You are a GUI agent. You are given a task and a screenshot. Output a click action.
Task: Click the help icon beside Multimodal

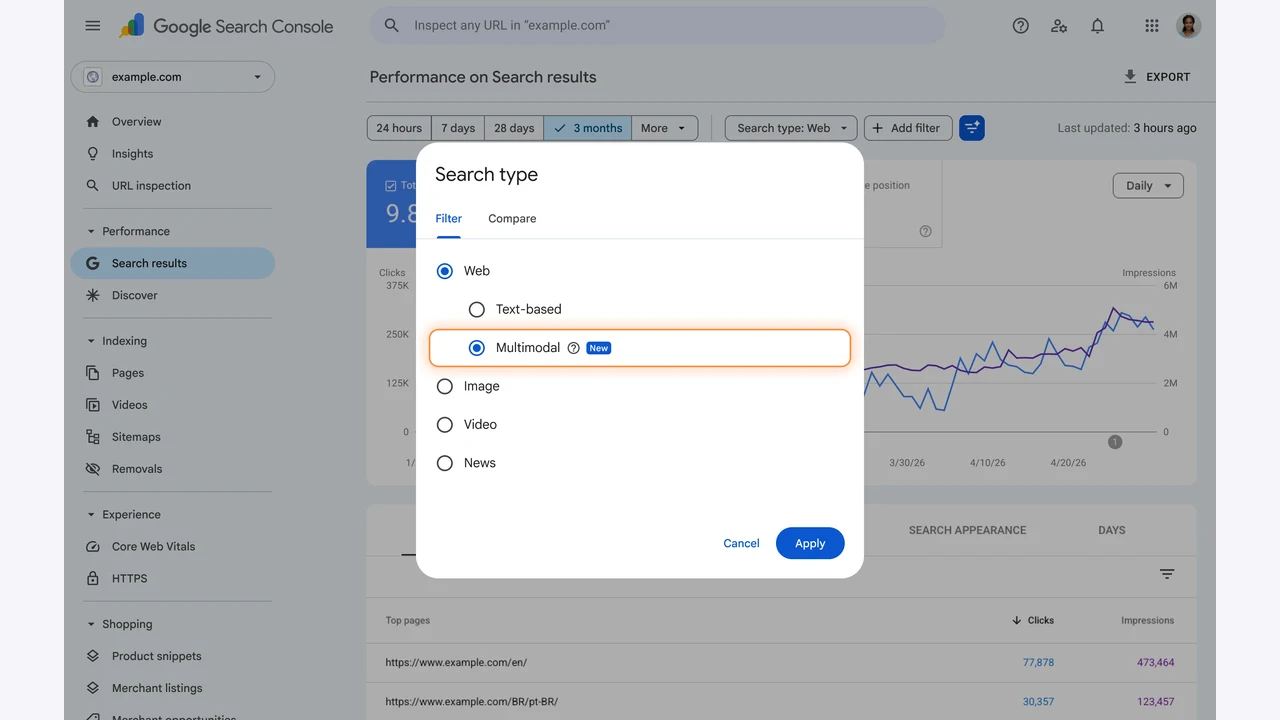573,348
